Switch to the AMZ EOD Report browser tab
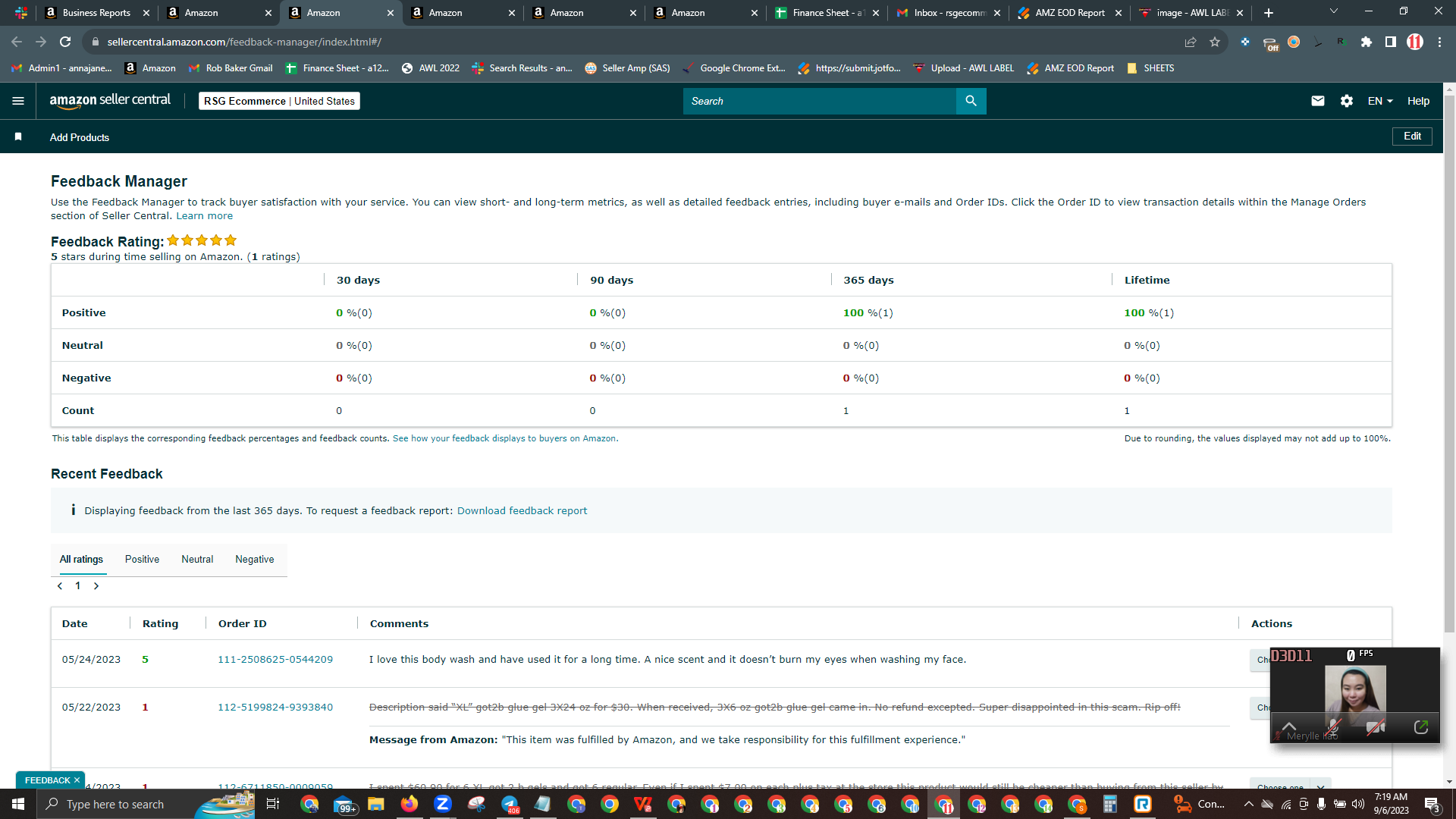Screen dimensions: 1456x819 click(1069, 13)
